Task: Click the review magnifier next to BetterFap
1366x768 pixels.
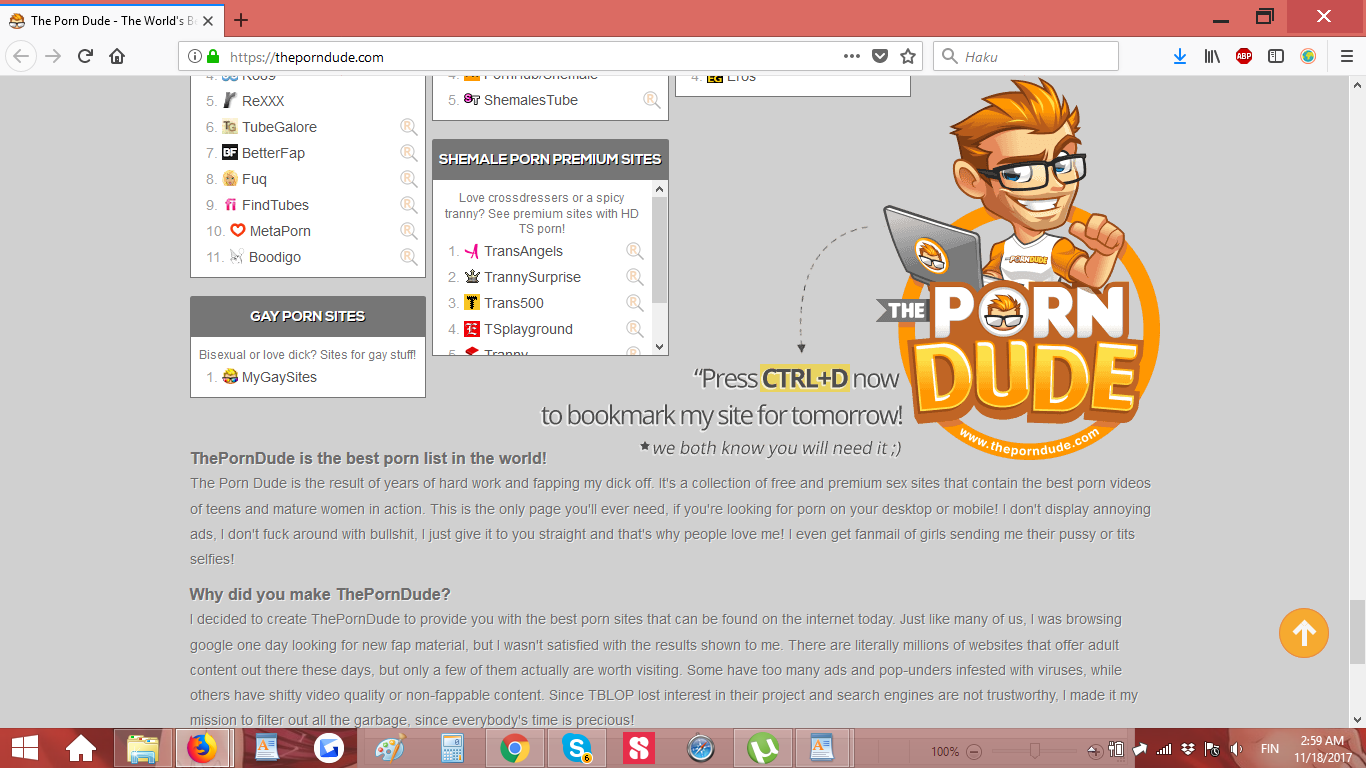Action: pyautogui.click(x=409, y=152)
